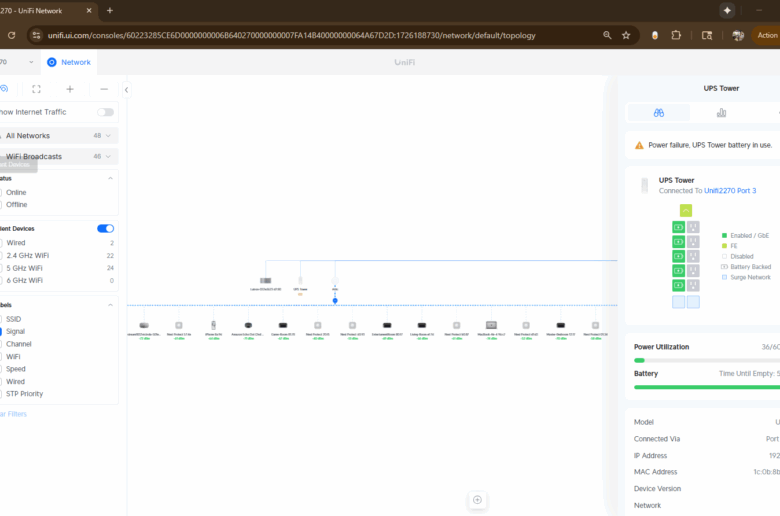Open the Unifi2270 Port 3 link
780x516 pixels.
pyautogui.click(x=730, y=190)
